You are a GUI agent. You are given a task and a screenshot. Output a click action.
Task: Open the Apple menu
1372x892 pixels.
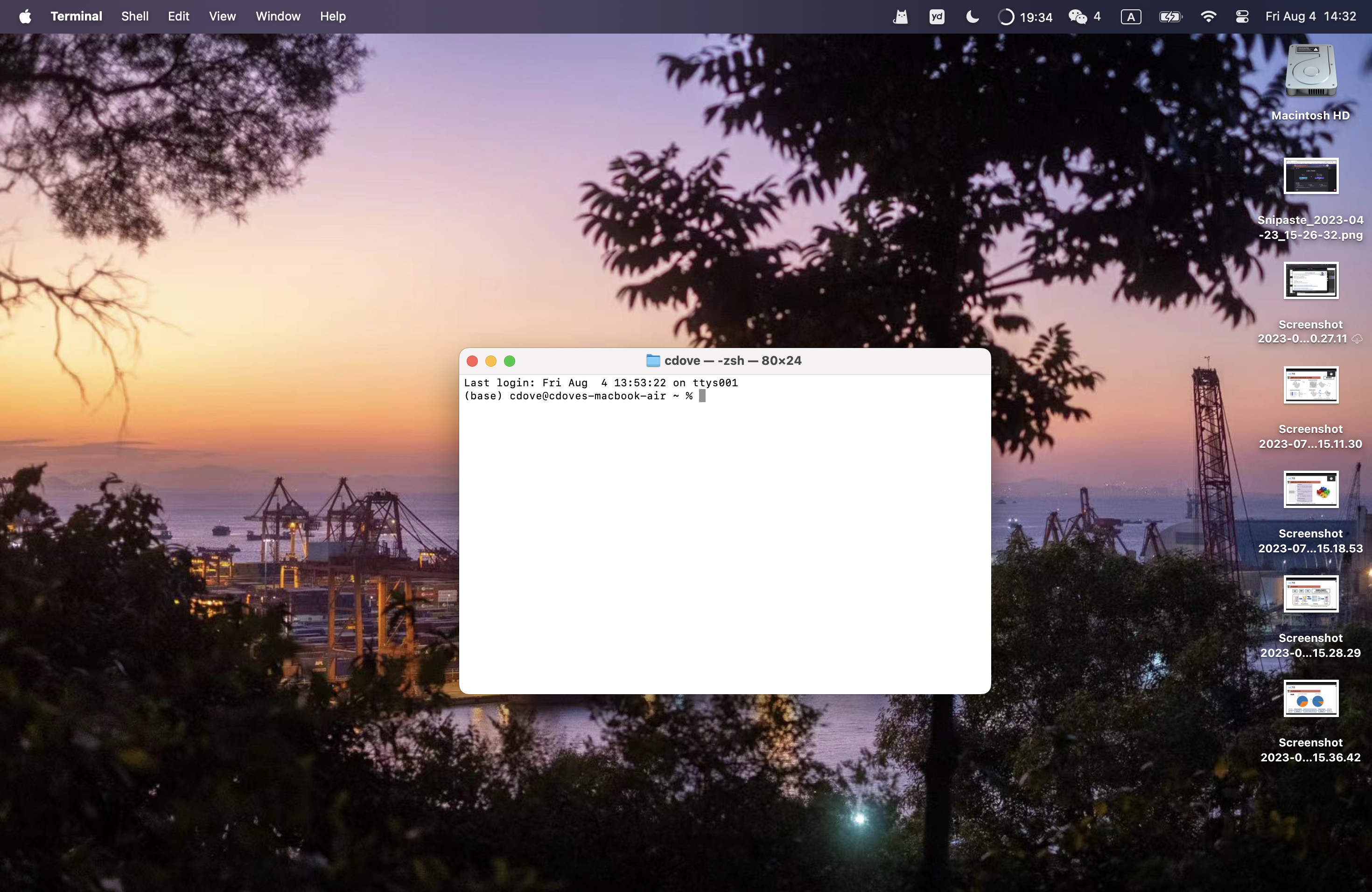click(x=25, y=16)
